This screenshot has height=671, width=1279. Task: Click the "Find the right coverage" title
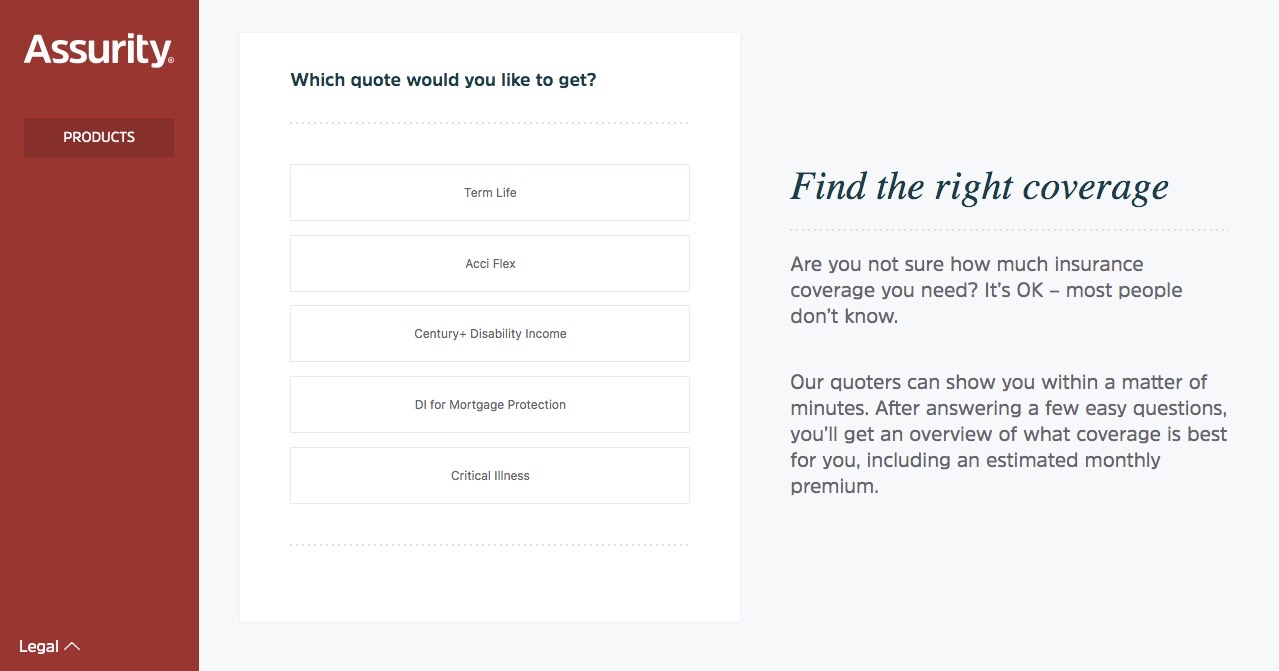pos(979,187)
